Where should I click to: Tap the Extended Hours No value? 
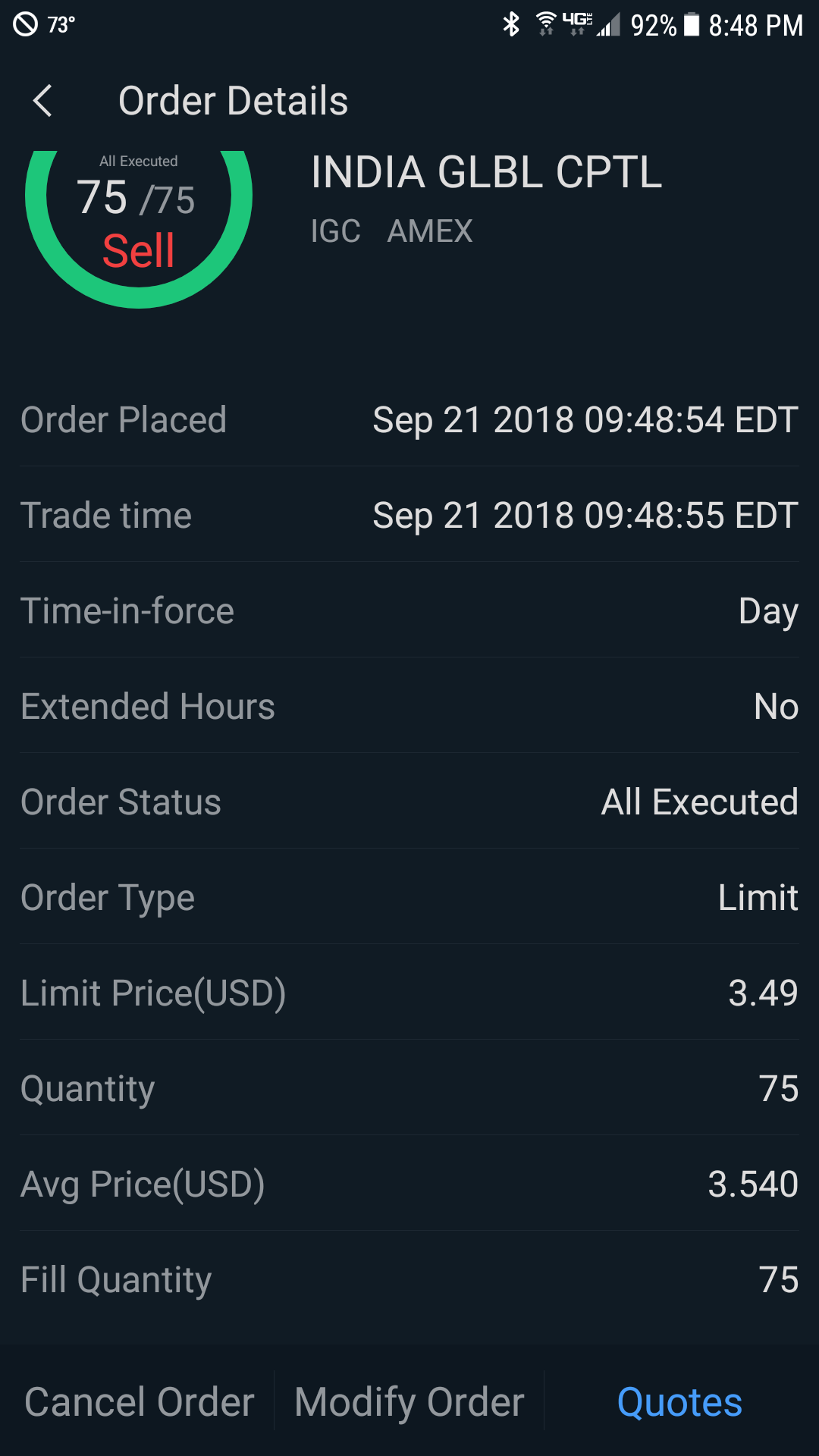coord(775,707)
